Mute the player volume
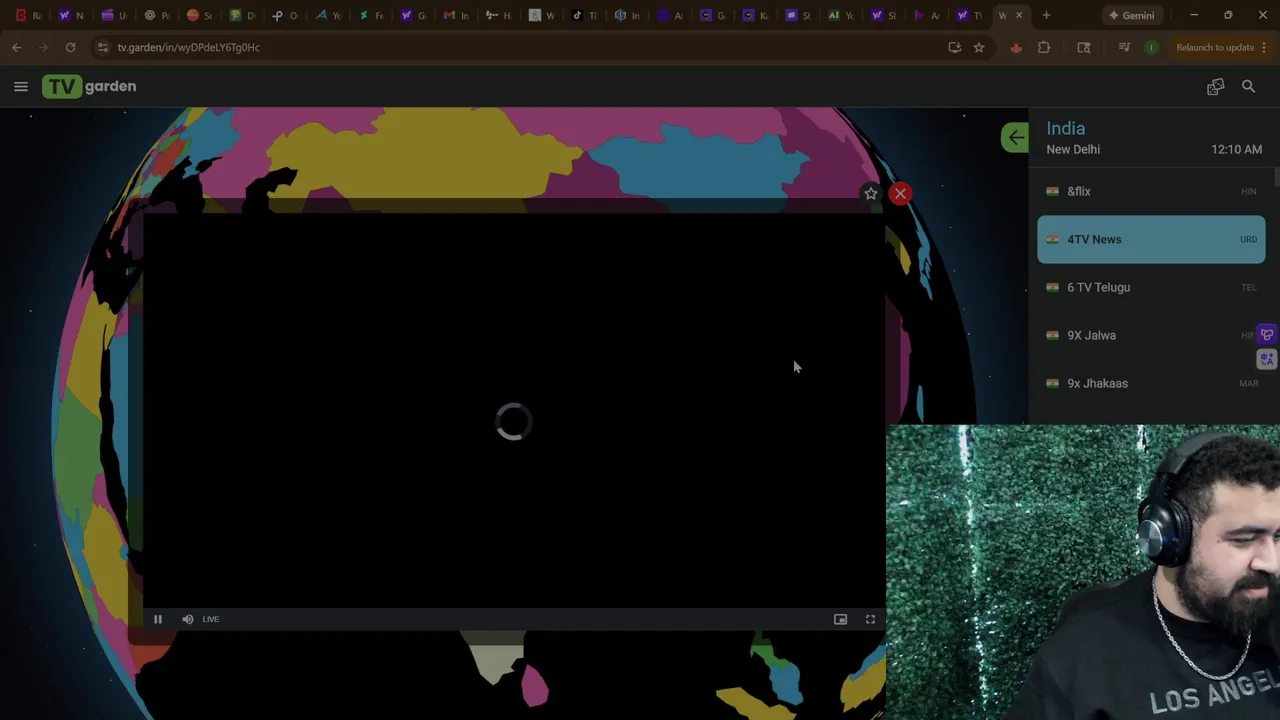The width and height of the screenshot is (1280, 720). click(x=187, y=619)
